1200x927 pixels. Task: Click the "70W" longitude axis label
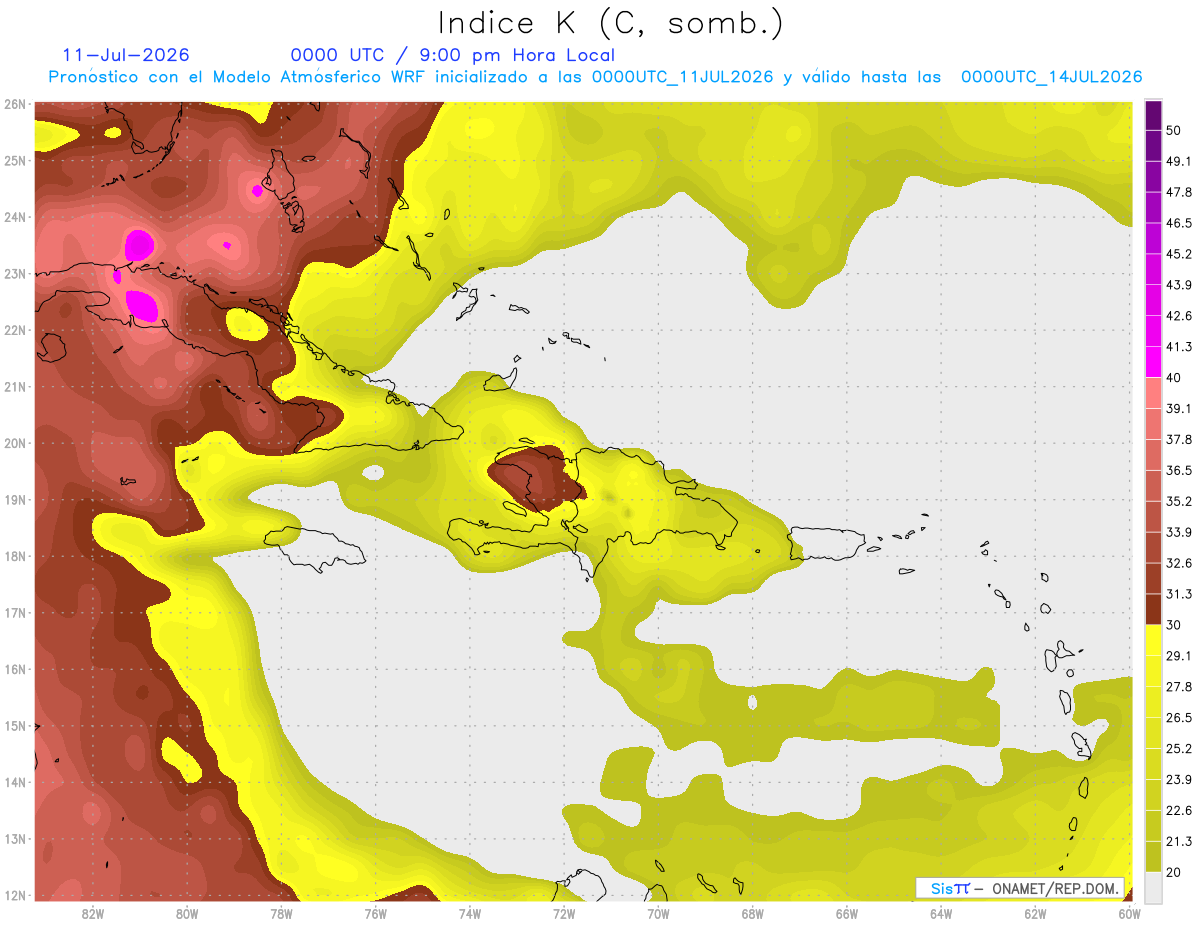tap(658, 913)
